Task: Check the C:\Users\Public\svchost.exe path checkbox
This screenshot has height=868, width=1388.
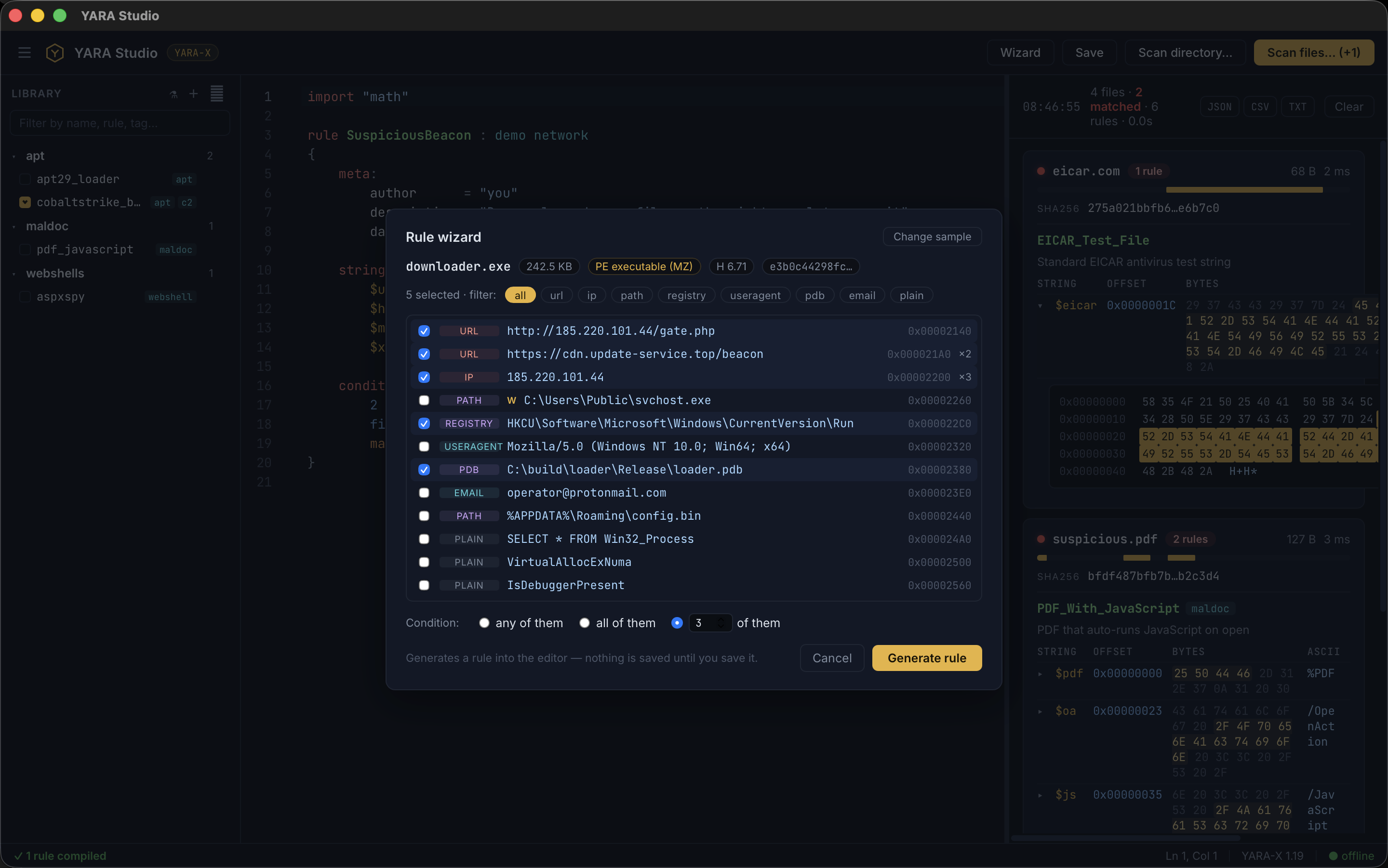Action: (424, 400)
